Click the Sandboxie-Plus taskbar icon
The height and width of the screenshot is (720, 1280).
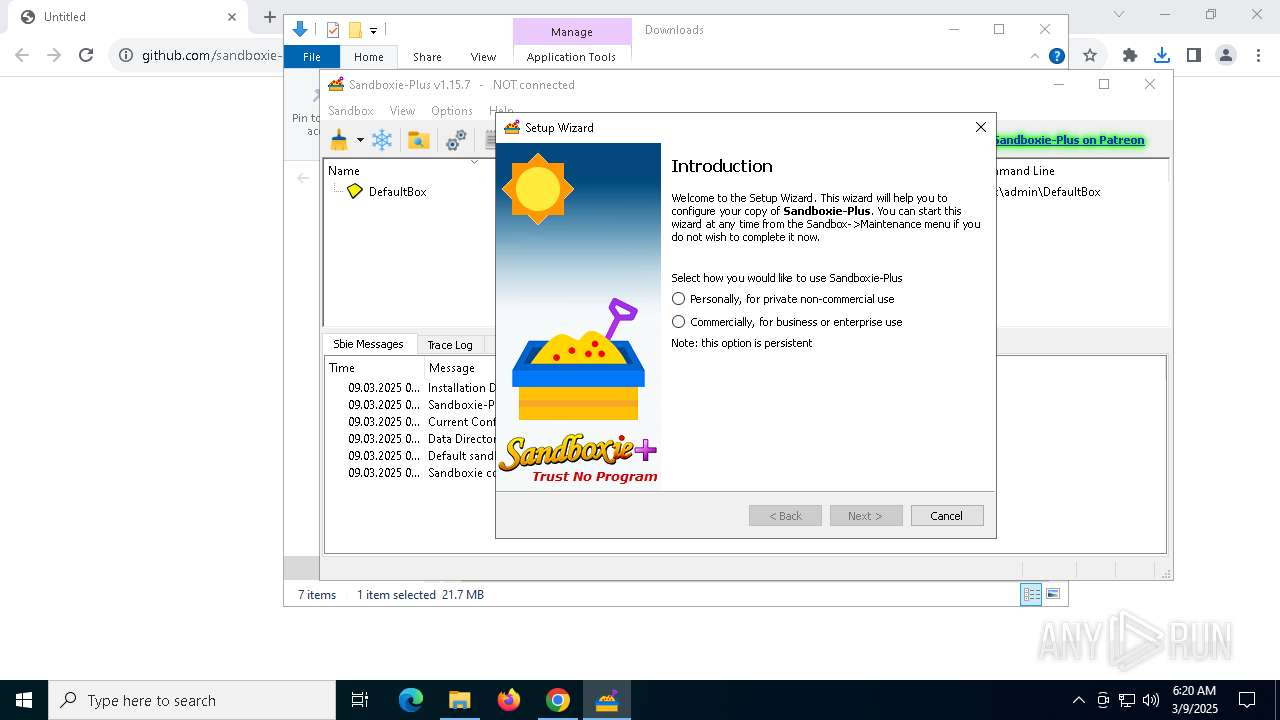pyautogui.click(x=607, y=700)
